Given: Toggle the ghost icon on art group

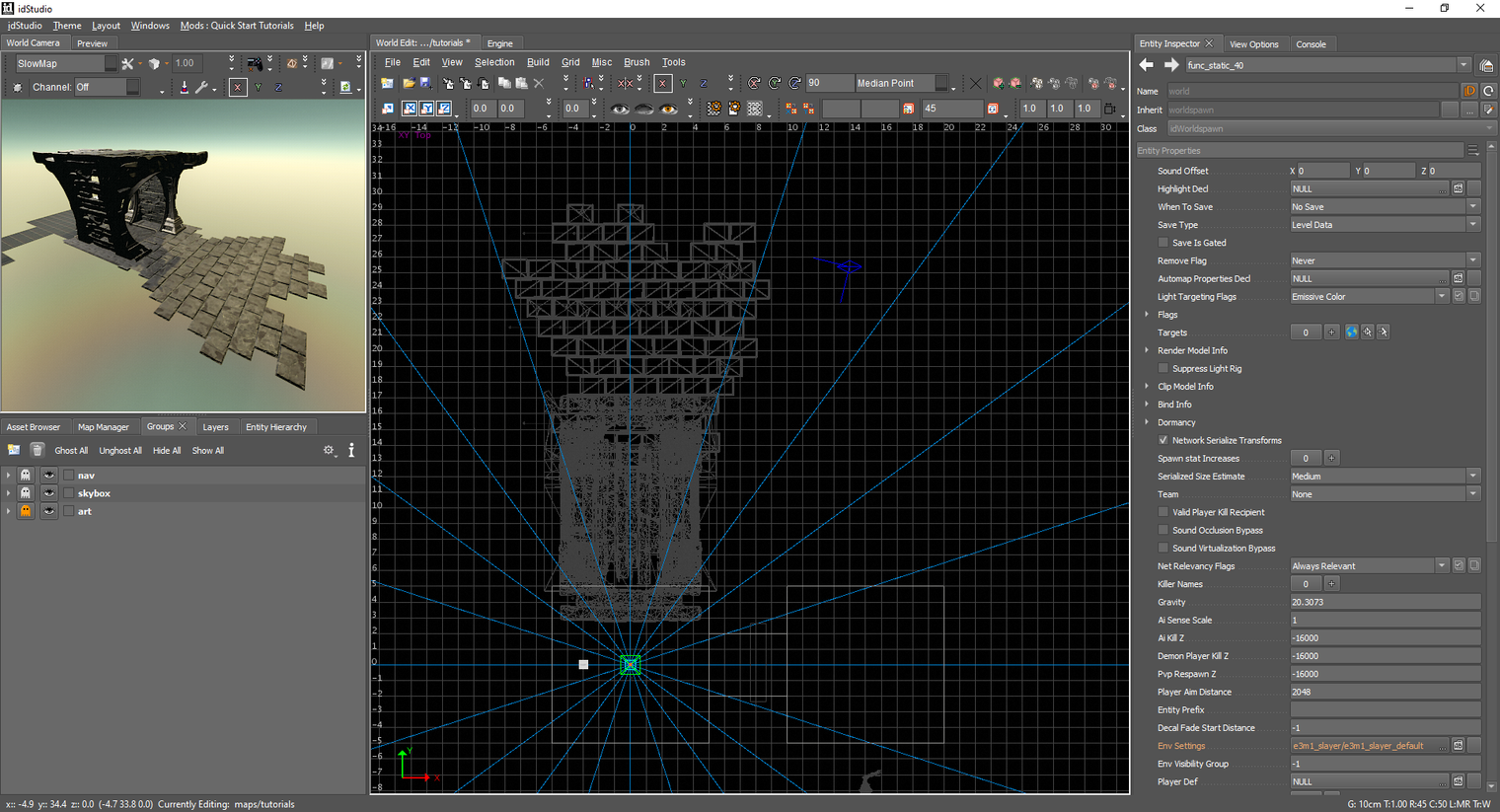Looking at the screenshot, I should point(27,511).
